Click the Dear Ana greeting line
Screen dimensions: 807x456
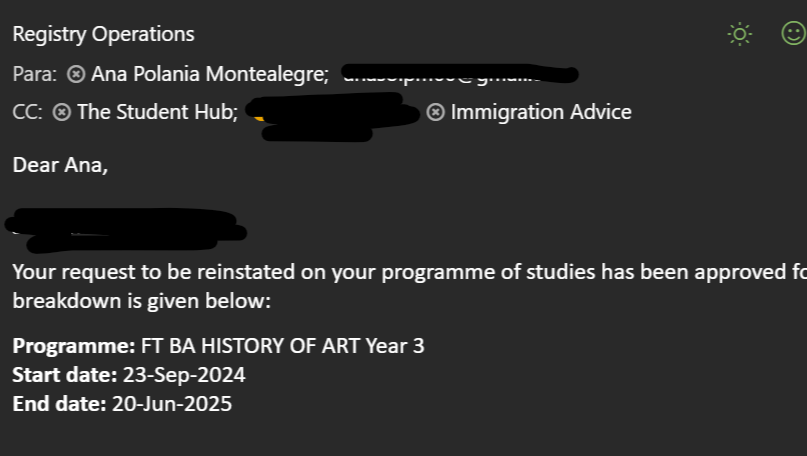click(60, 165)
